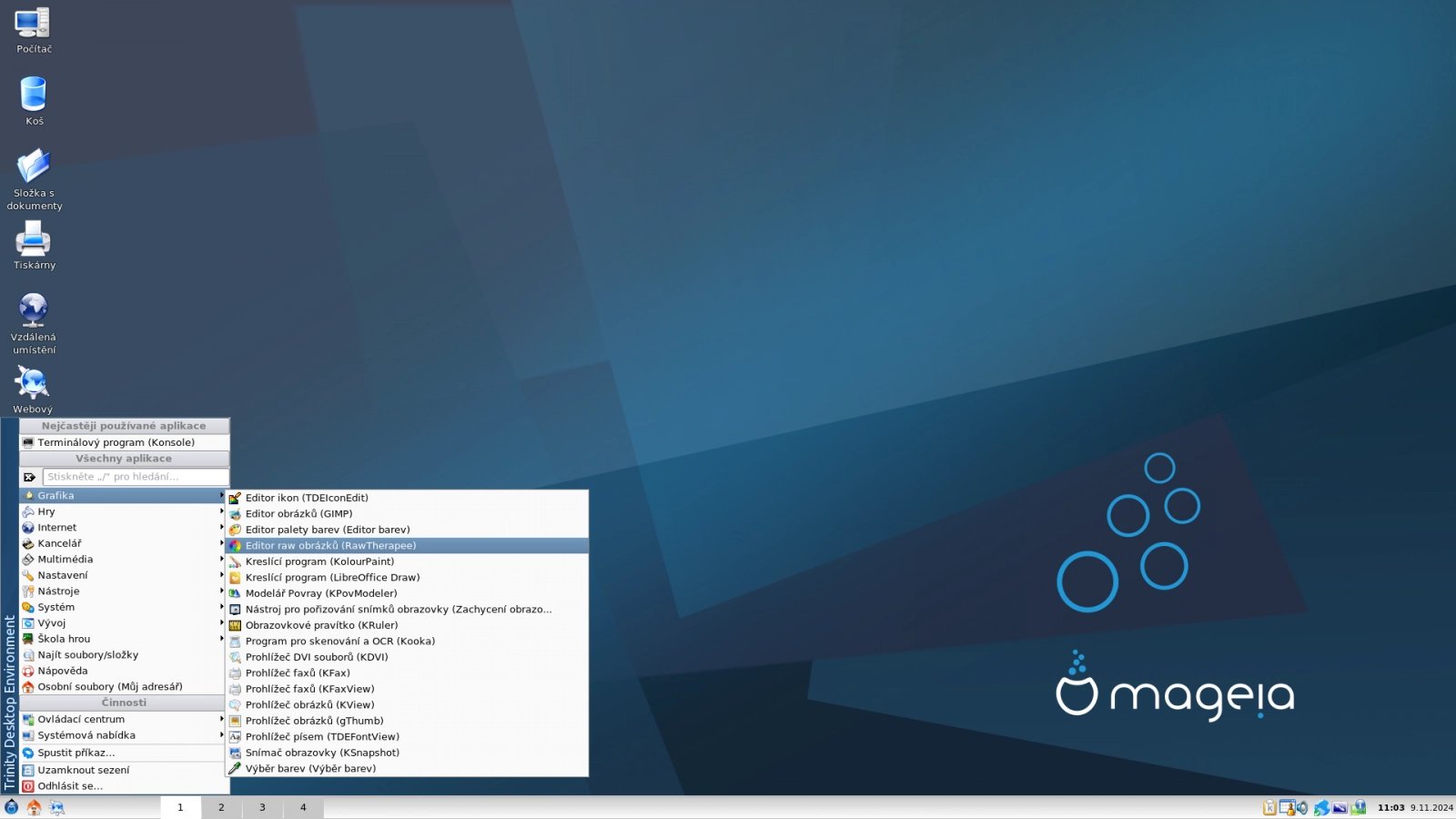The height and width of the screenshot is (819, 1456).
Task: Click the icon left of the search field
Action: (x=29, y=477)
